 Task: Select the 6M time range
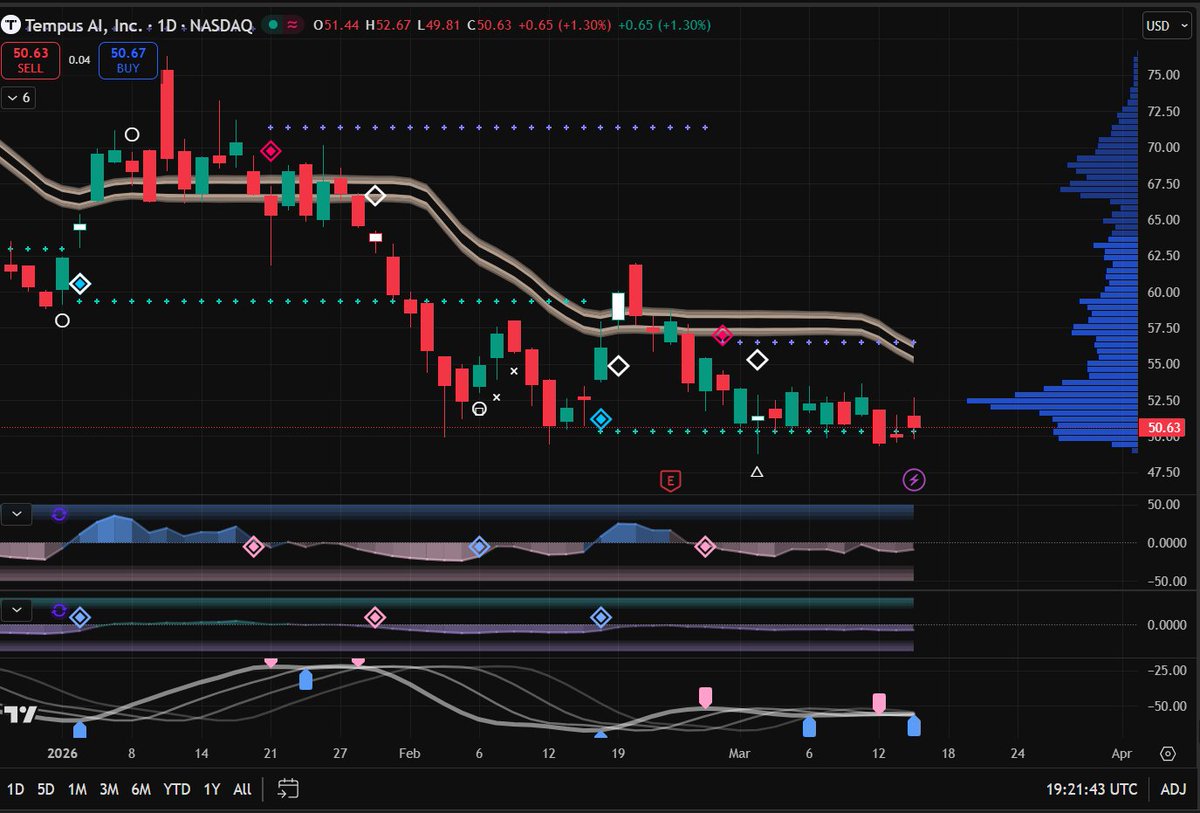(x=141, y=789)
